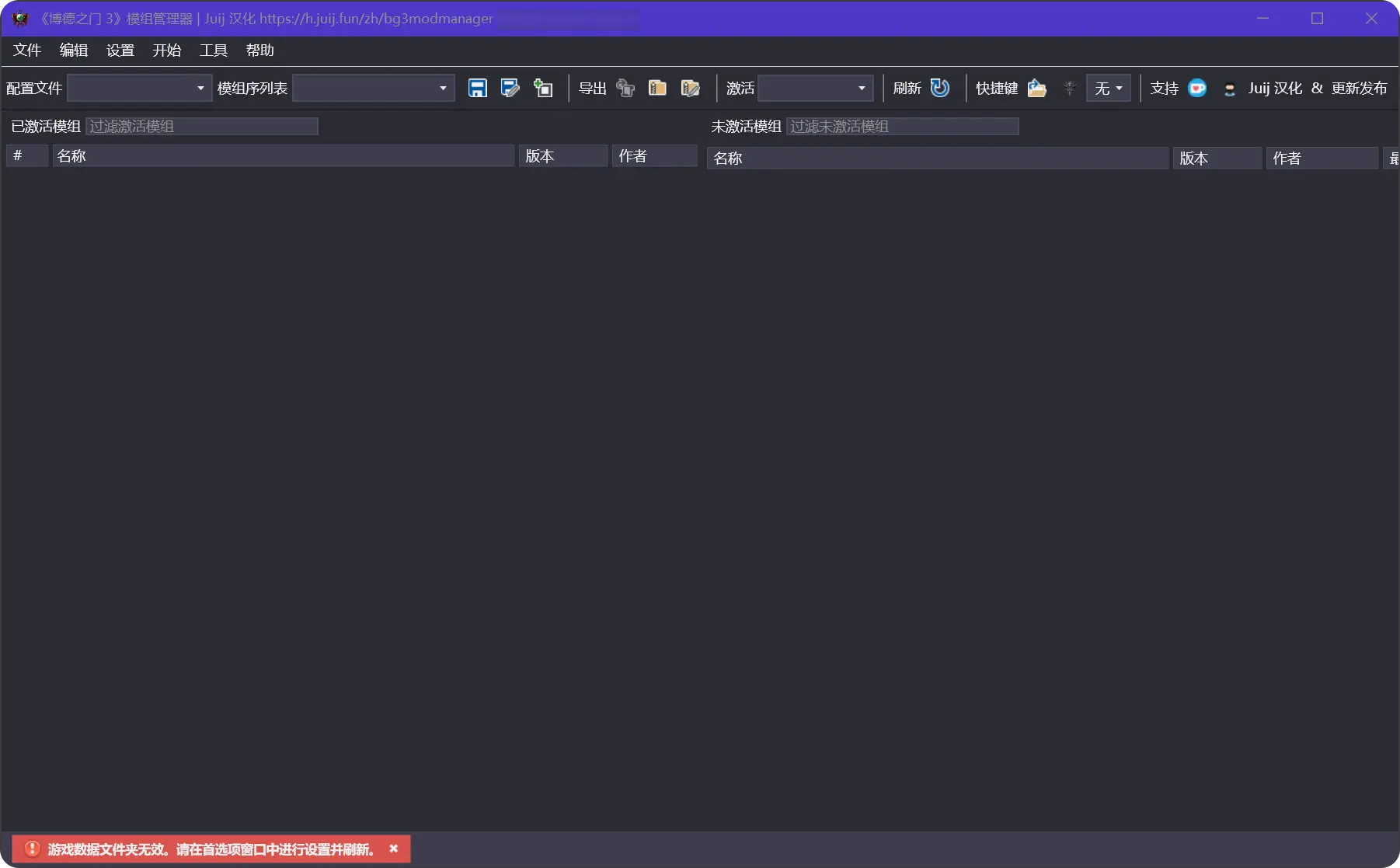Click the green plus add-order icon
The height and width of the screenshot is (868, 1400).
pos(542,88)
